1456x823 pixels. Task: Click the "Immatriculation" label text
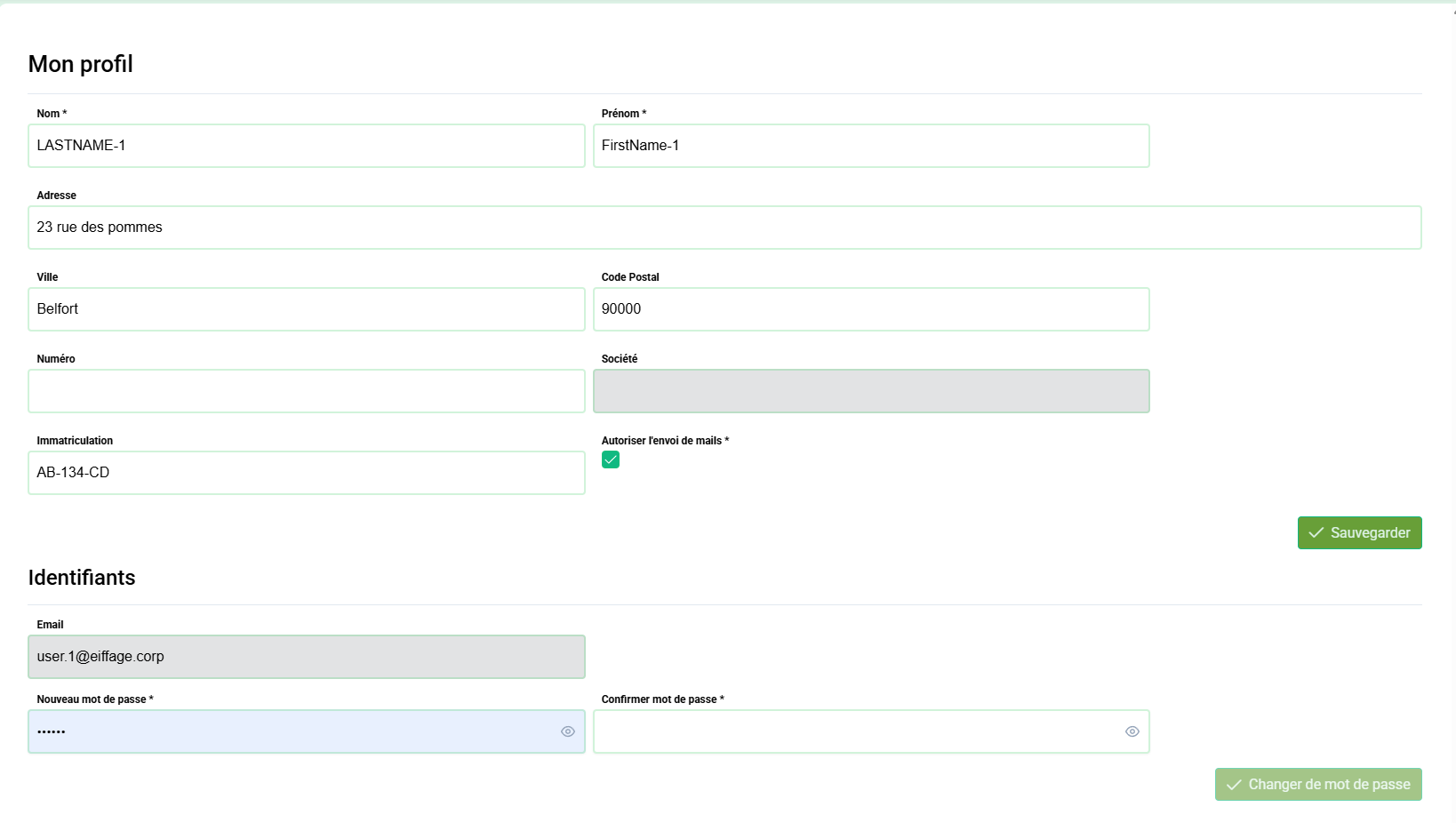click(75, 441)
